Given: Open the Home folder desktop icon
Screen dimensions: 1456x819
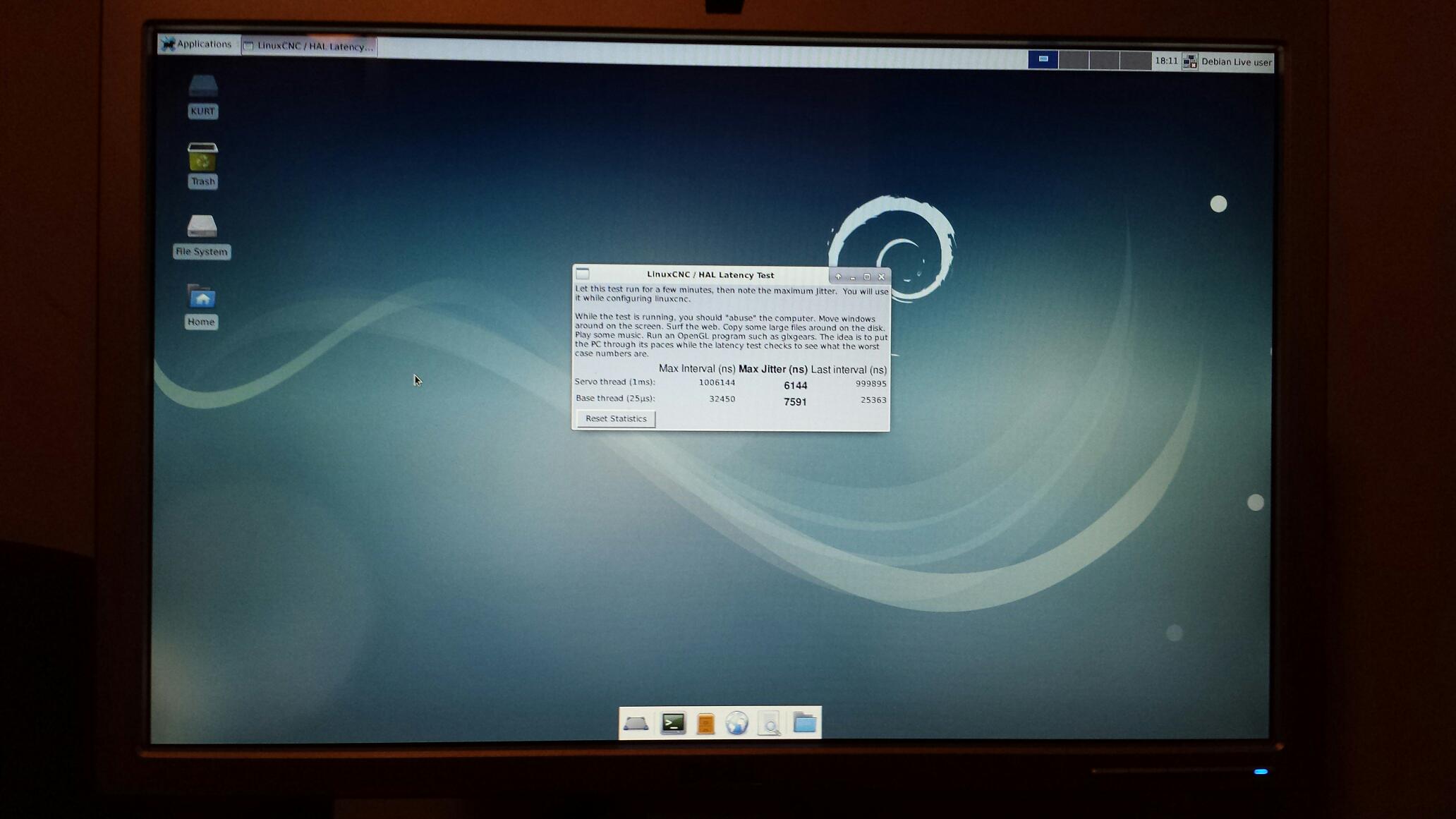Looking at the screenshot, I should click(201, 306).
